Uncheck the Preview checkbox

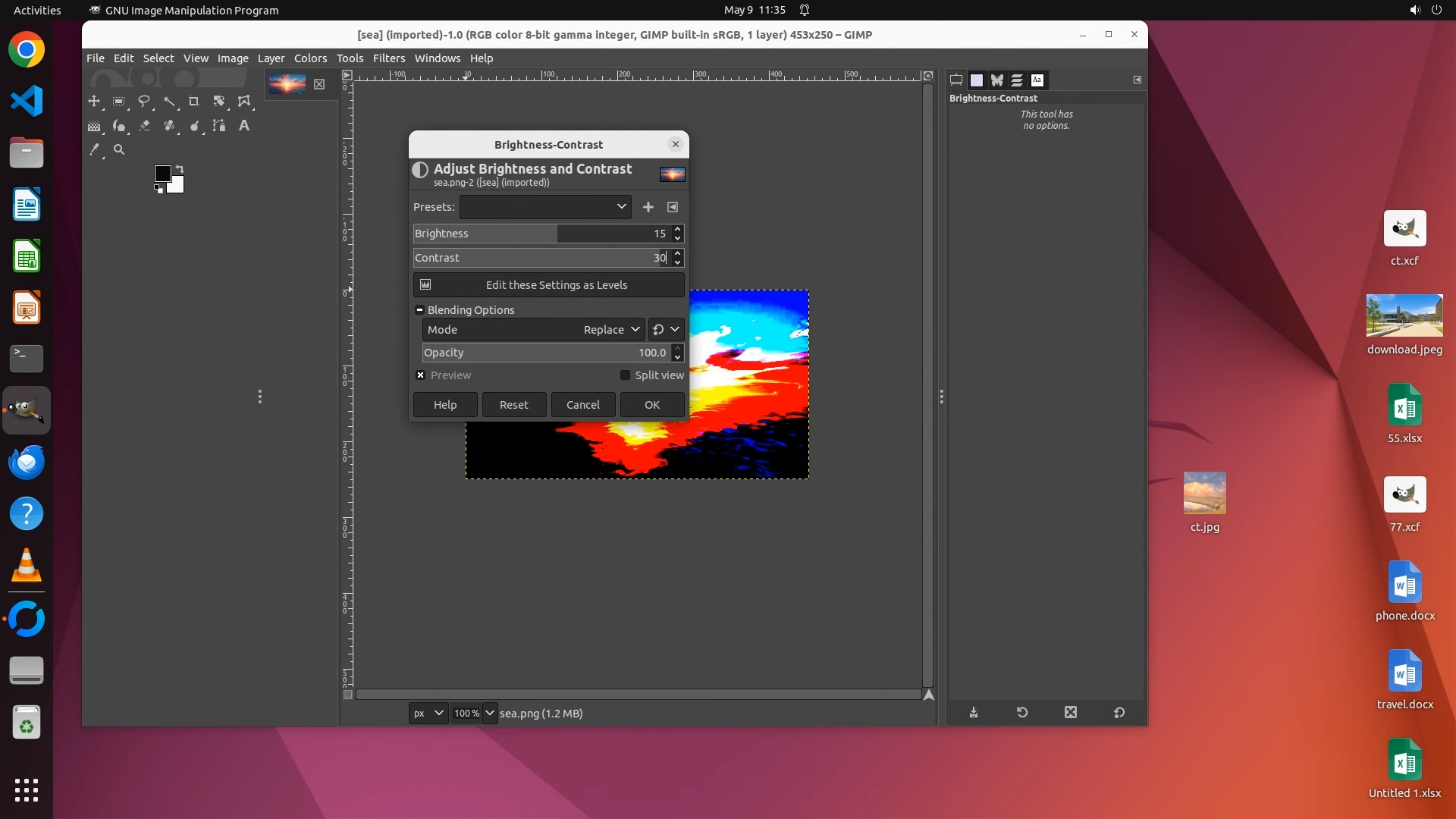click(420, 375)
